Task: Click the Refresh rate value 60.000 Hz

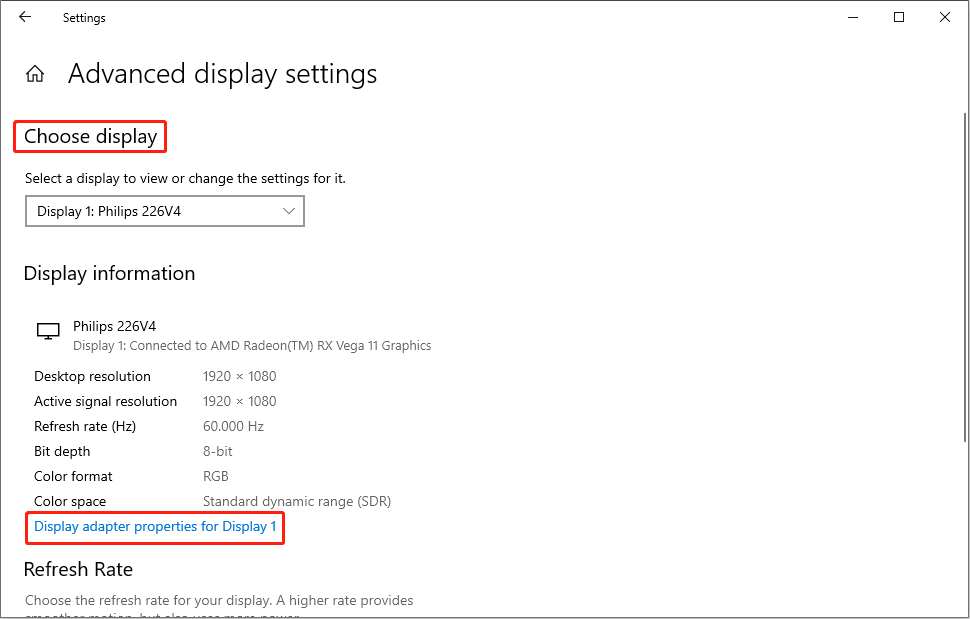Action: pos(233,426)
